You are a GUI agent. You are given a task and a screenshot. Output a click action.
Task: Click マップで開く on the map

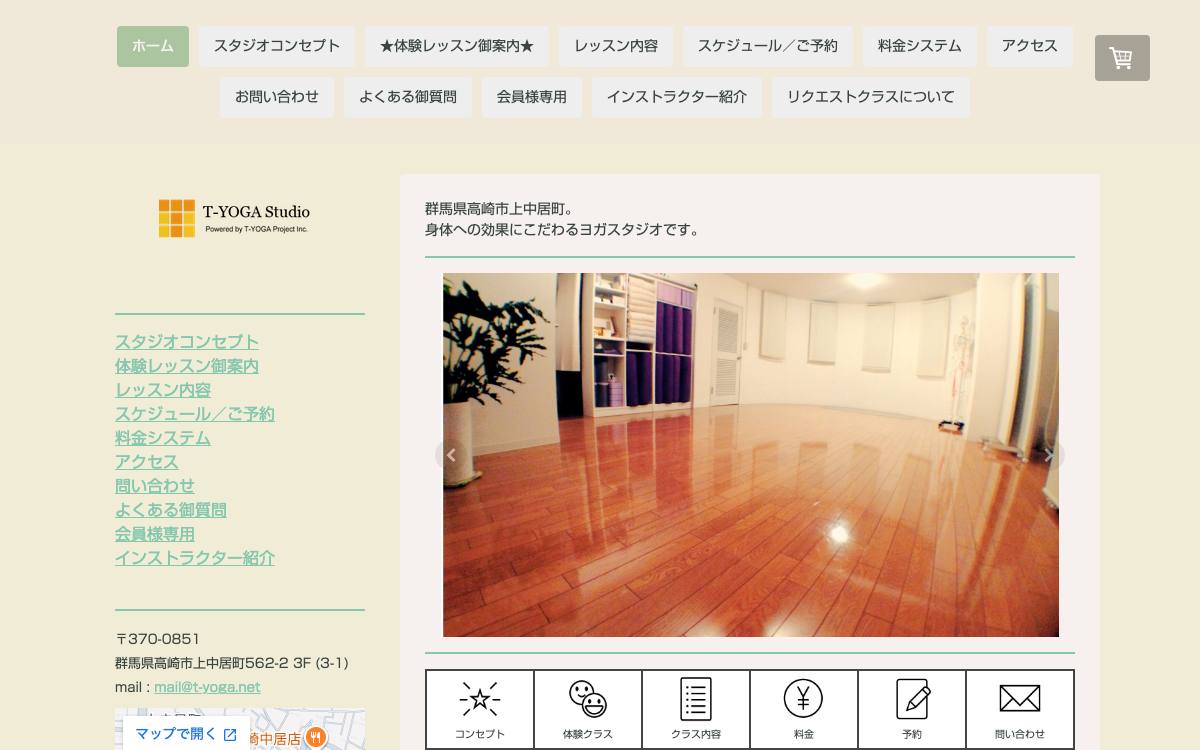tap(186, 734)
